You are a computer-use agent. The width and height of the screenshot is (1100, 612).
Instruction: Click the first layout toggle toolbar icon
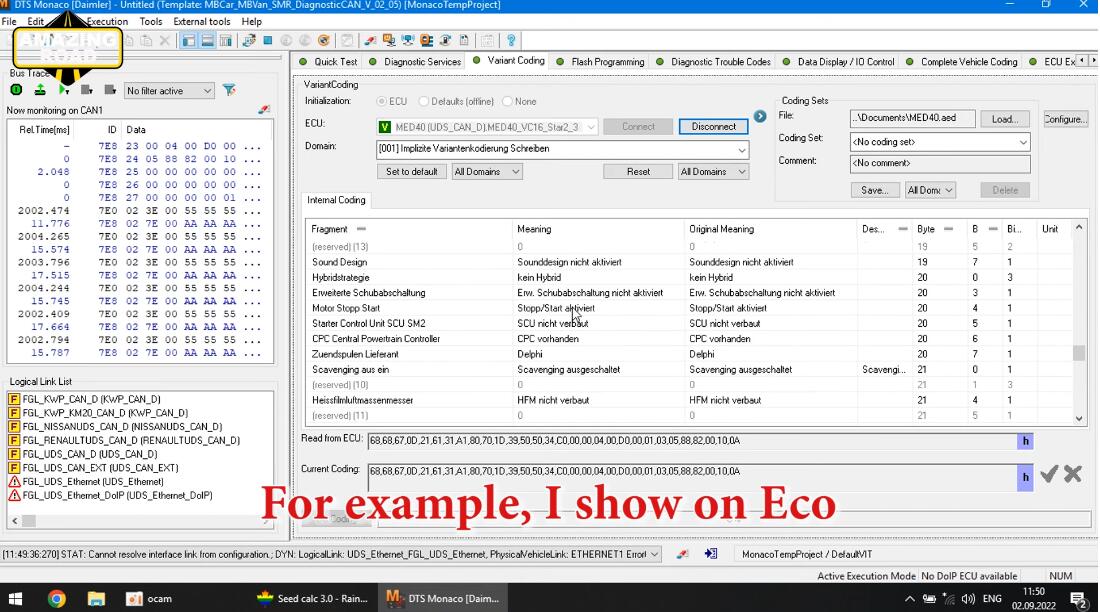[x=189, y=41]
